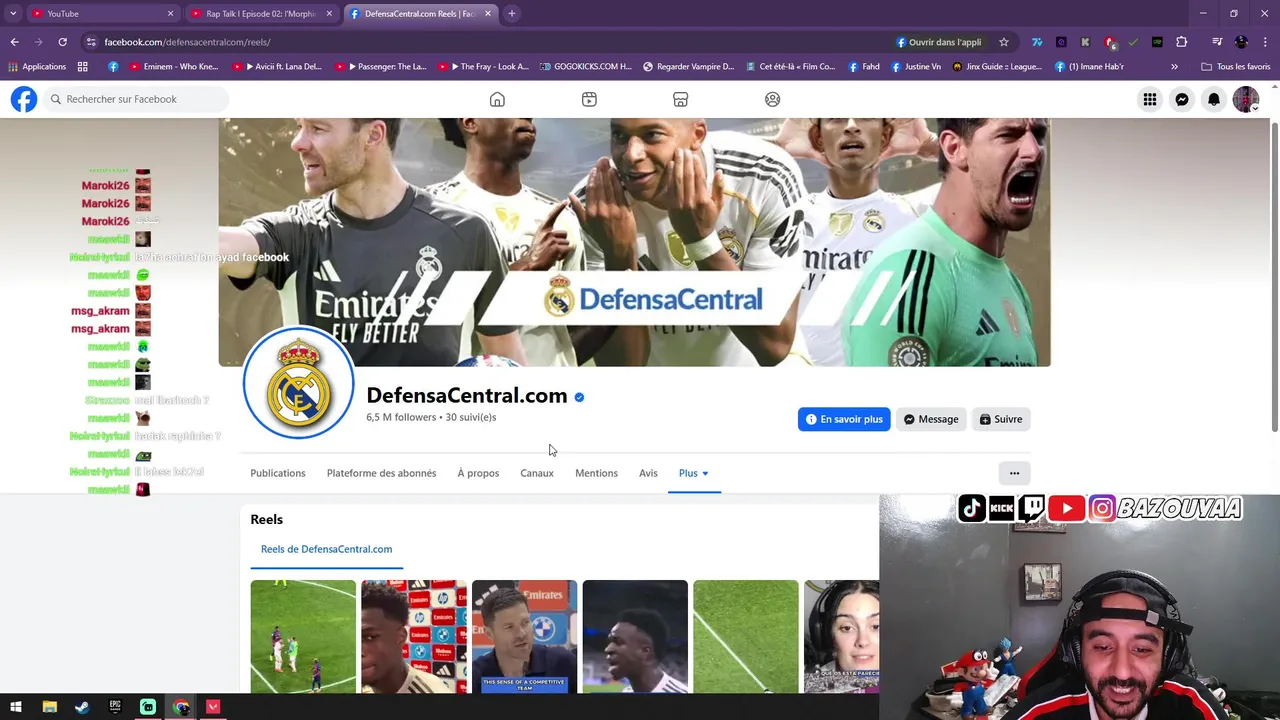
Task: Switch to the À propos tab
Action: (x=478, y=473)
